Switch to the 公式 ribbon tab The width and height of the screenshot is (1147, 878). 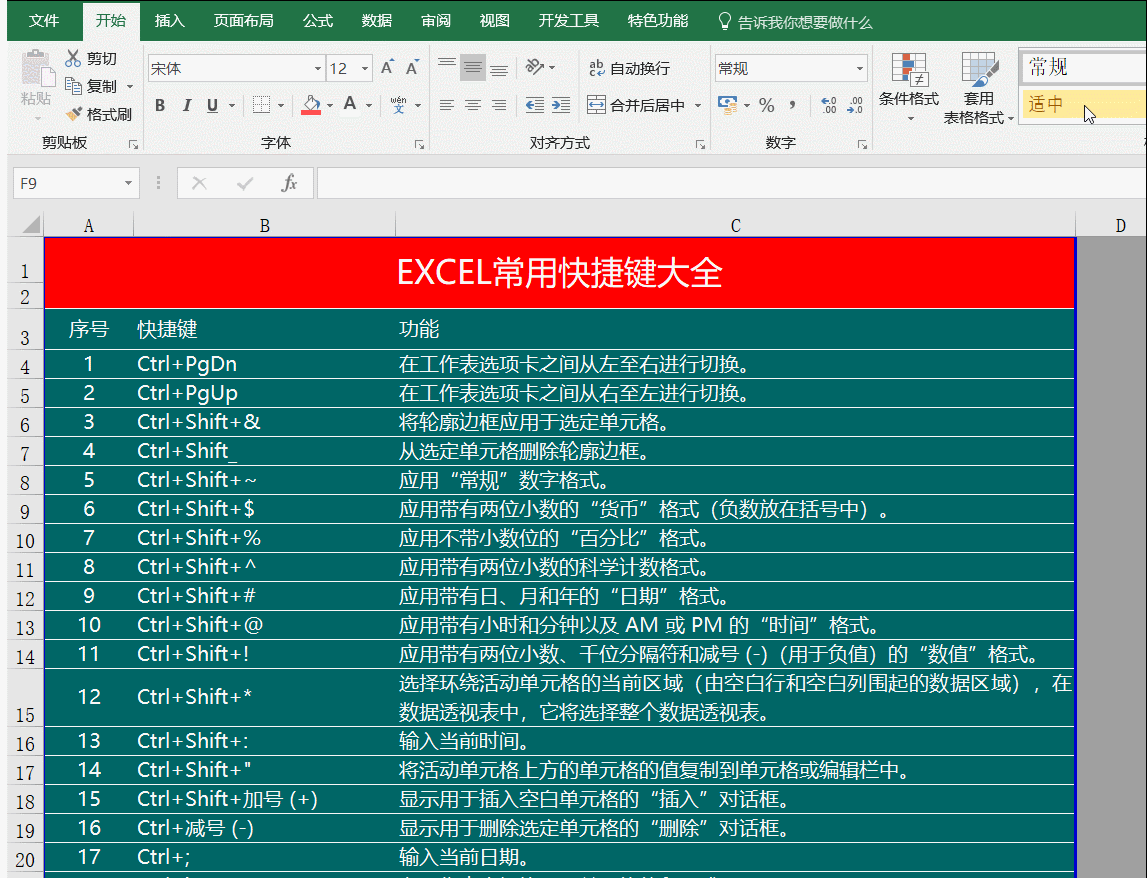click(317, 20)
